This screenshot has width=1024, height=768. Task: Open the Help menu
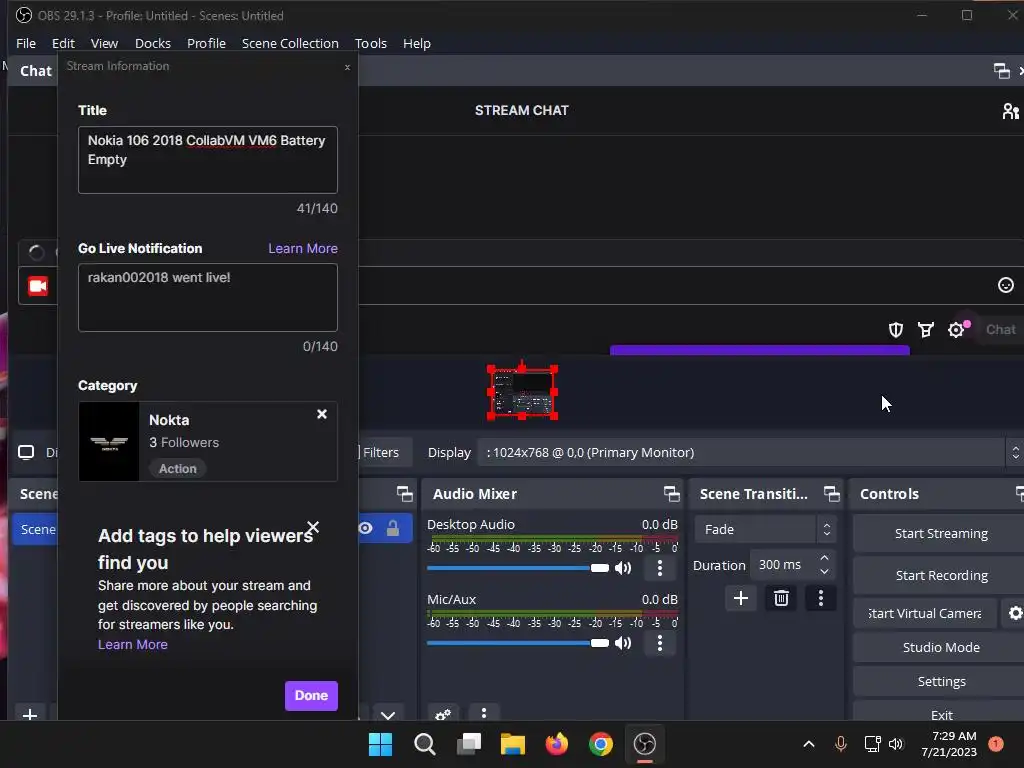click(x=417, y=43)
